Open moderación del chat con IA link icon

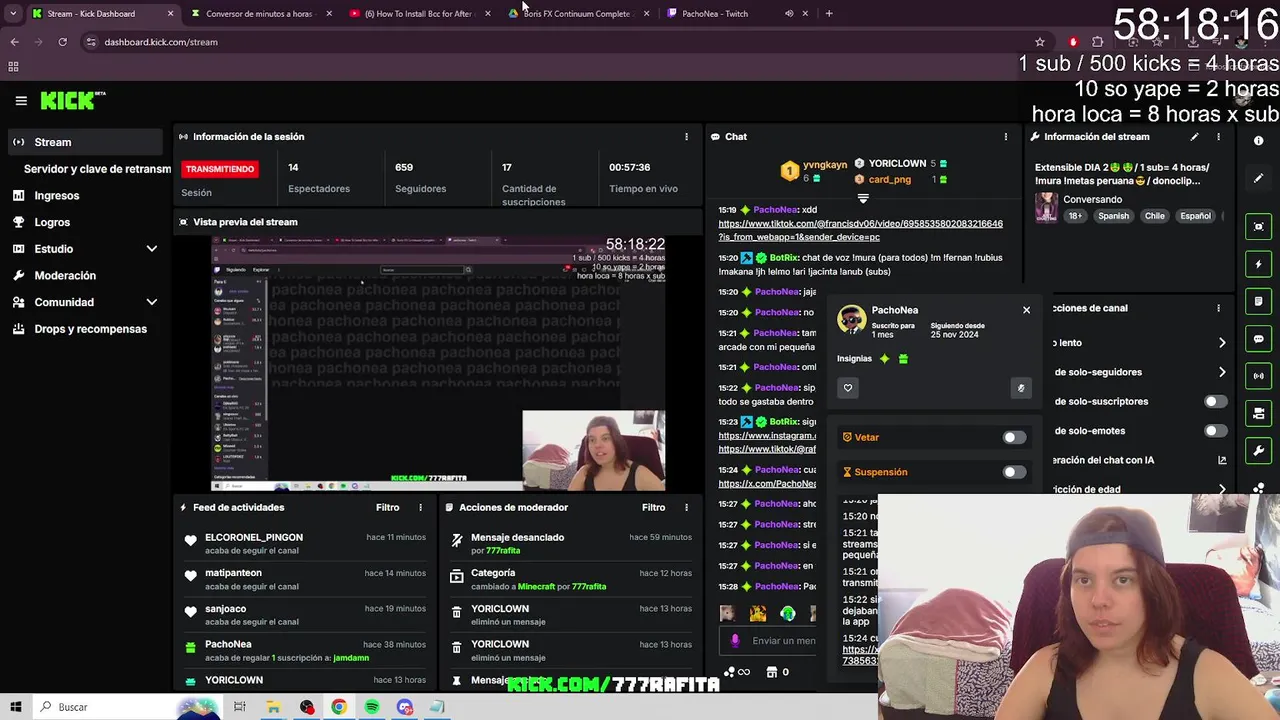[x=1222, y=460]
